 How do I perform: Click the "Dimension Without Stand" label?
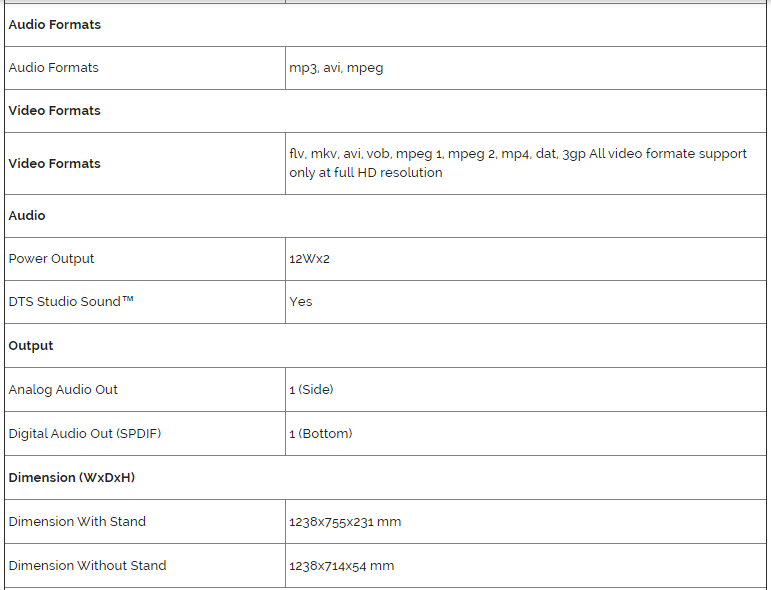[x=87, y=566]
